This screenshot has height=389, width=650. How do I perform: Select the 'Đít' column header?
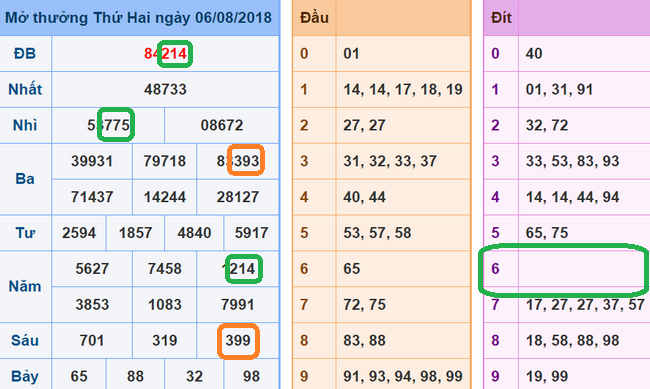(501, 18)
